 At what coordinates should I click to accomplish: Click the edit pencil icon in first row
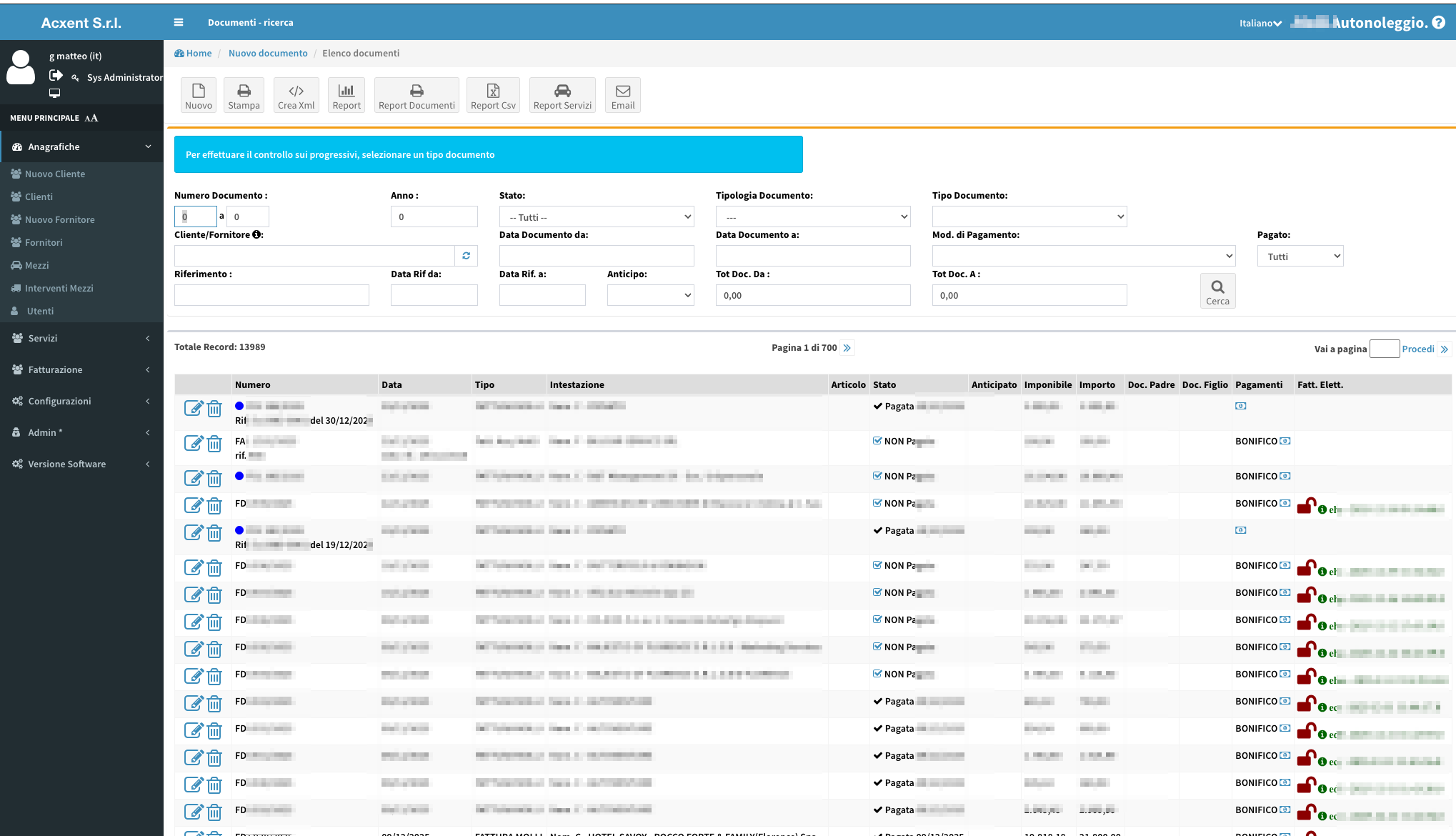point(194,408)
